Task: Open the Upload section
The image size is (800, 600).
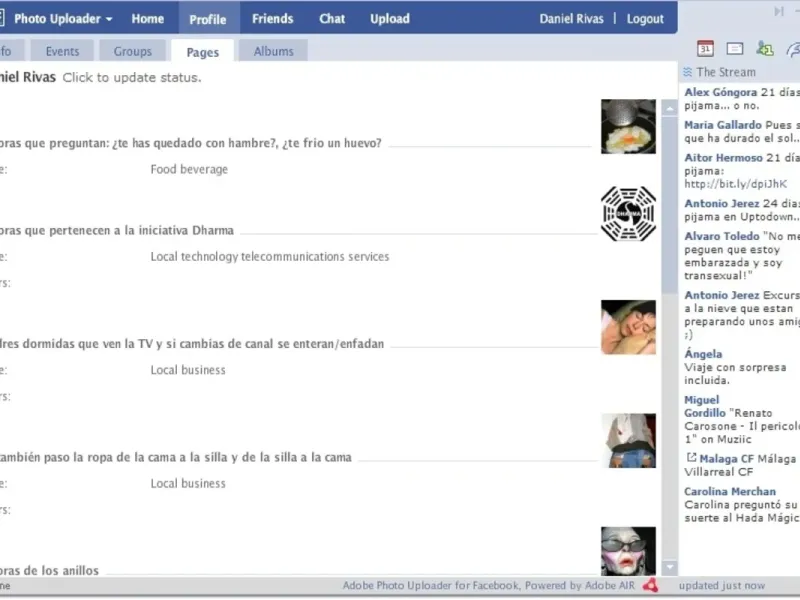Action: click(390, 19)
